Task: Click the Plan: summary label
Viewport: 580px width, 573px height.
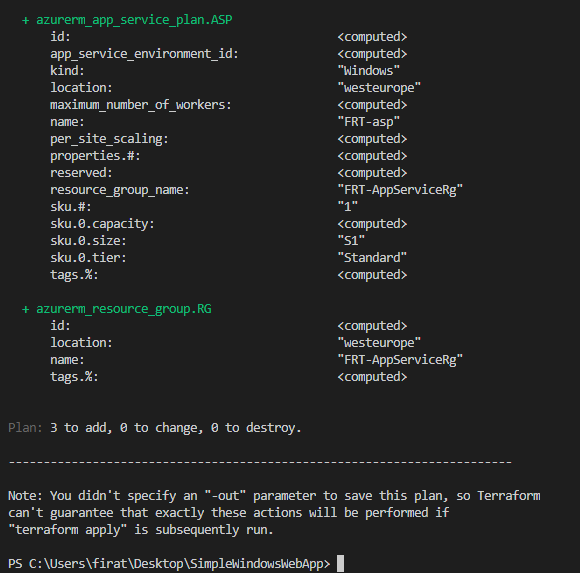Action: click(25, 428)
